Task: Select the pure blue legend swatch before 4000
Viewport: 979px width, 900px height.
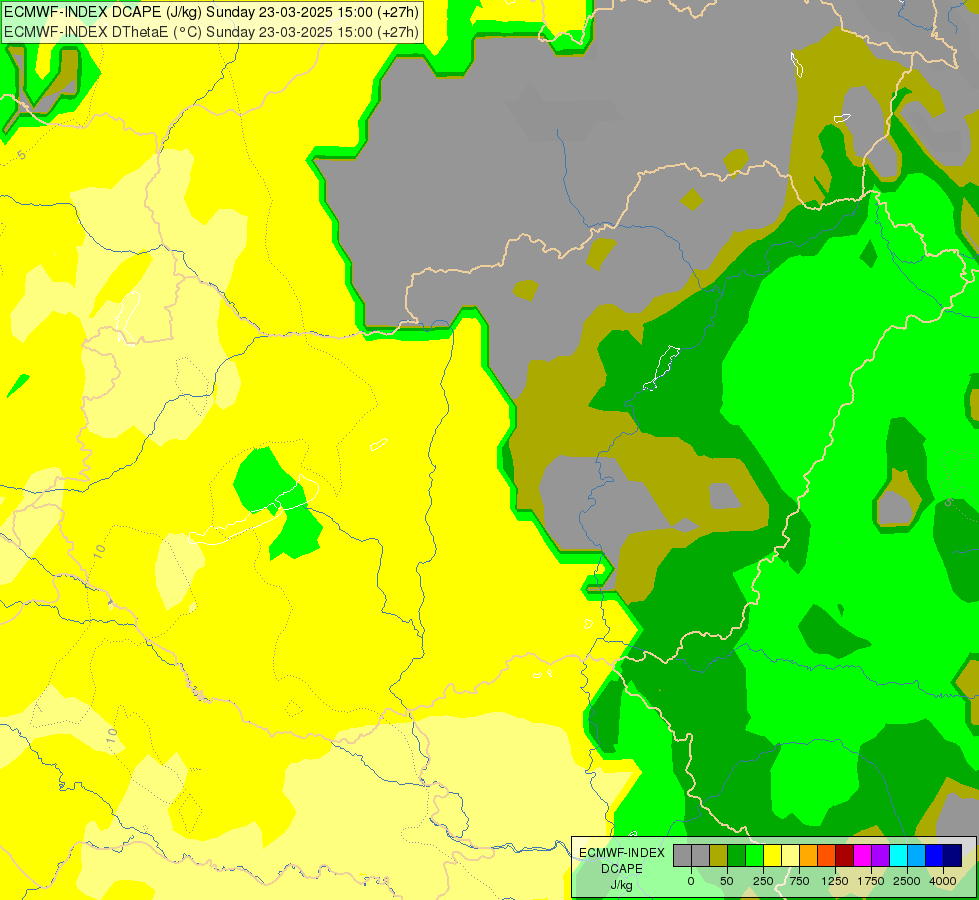Action: (x=935, y=856)
